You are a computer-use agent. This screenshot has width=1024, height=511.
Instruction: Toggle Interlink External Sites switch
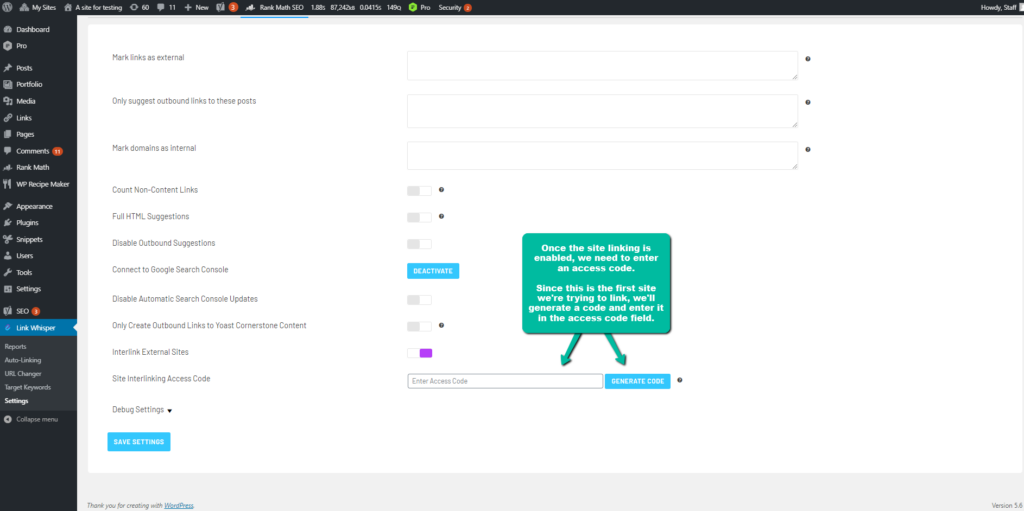[x=419, y=353]
